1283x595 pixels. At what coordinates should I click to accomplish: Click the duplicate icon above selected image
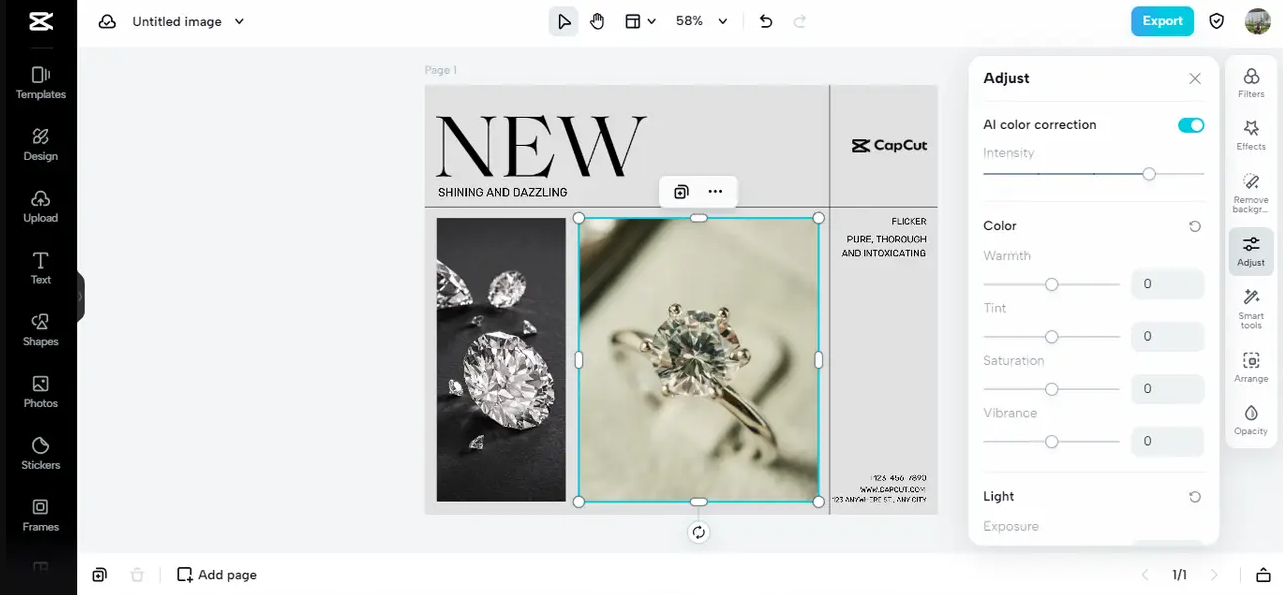681,192
